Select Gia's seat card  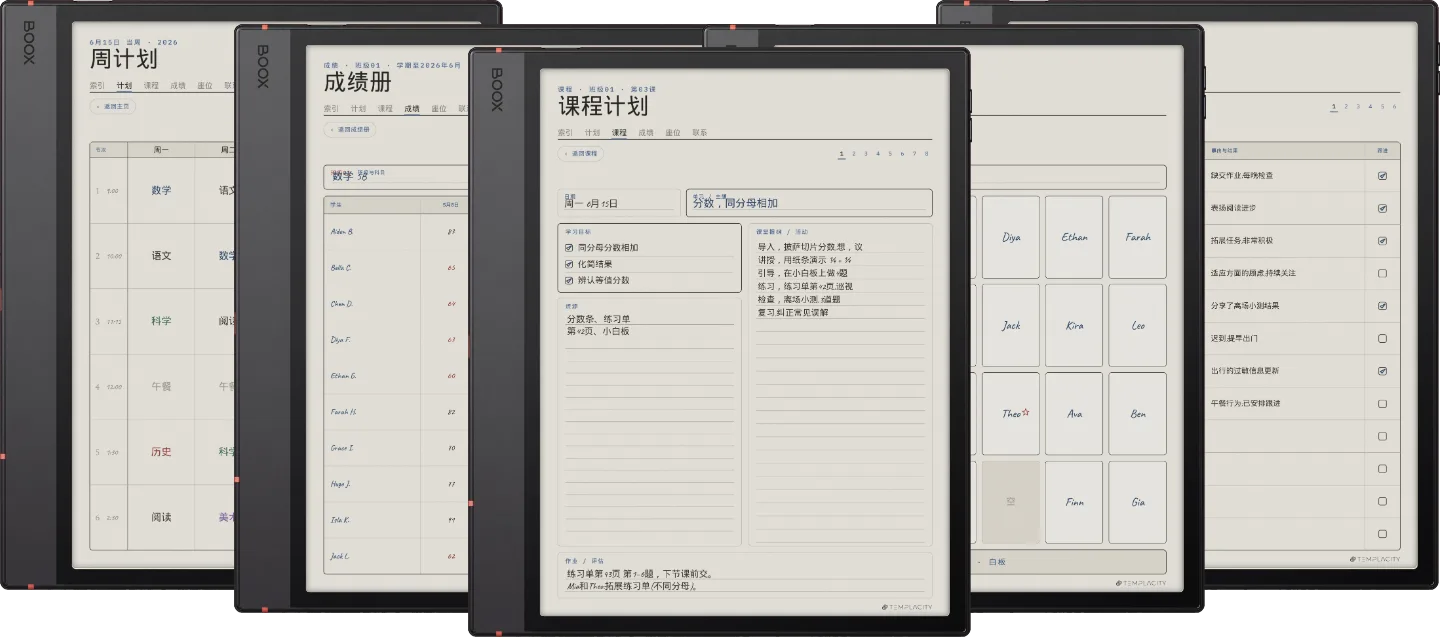coord(1137,502)
